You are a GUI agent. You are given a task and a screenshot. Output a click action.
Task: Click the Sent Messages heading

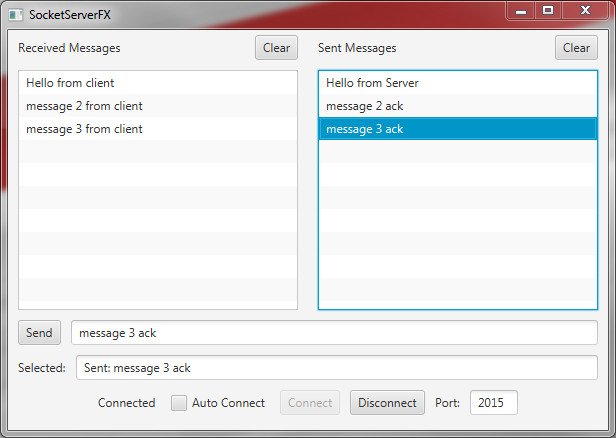tap(357, 48)
